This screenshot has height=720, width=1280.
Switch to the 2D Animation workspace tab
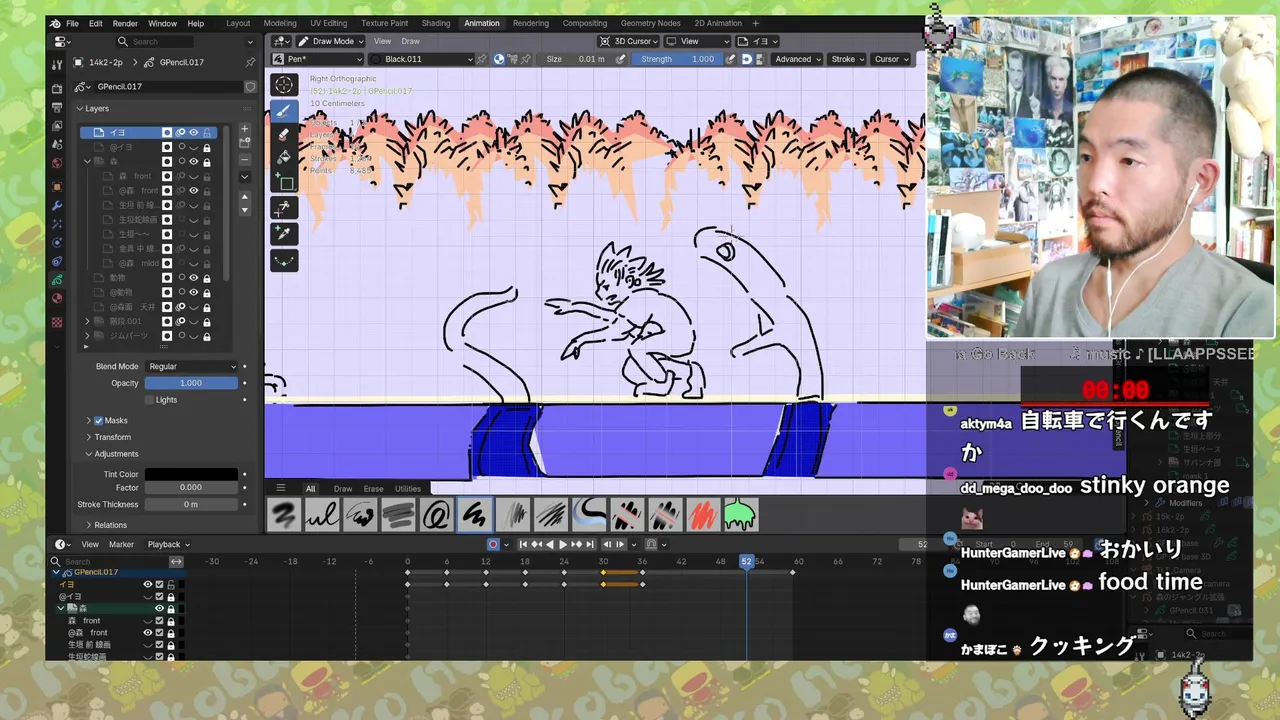tap(718, 23)
